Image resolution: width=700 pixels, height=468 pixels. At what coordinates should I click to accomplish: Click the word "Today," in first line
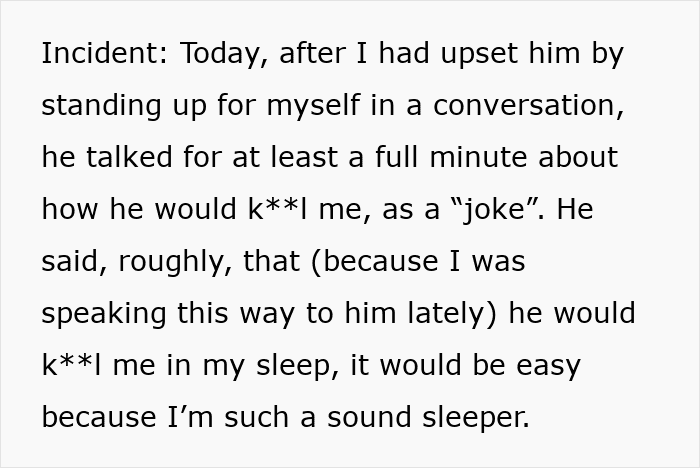coord(224,54)
